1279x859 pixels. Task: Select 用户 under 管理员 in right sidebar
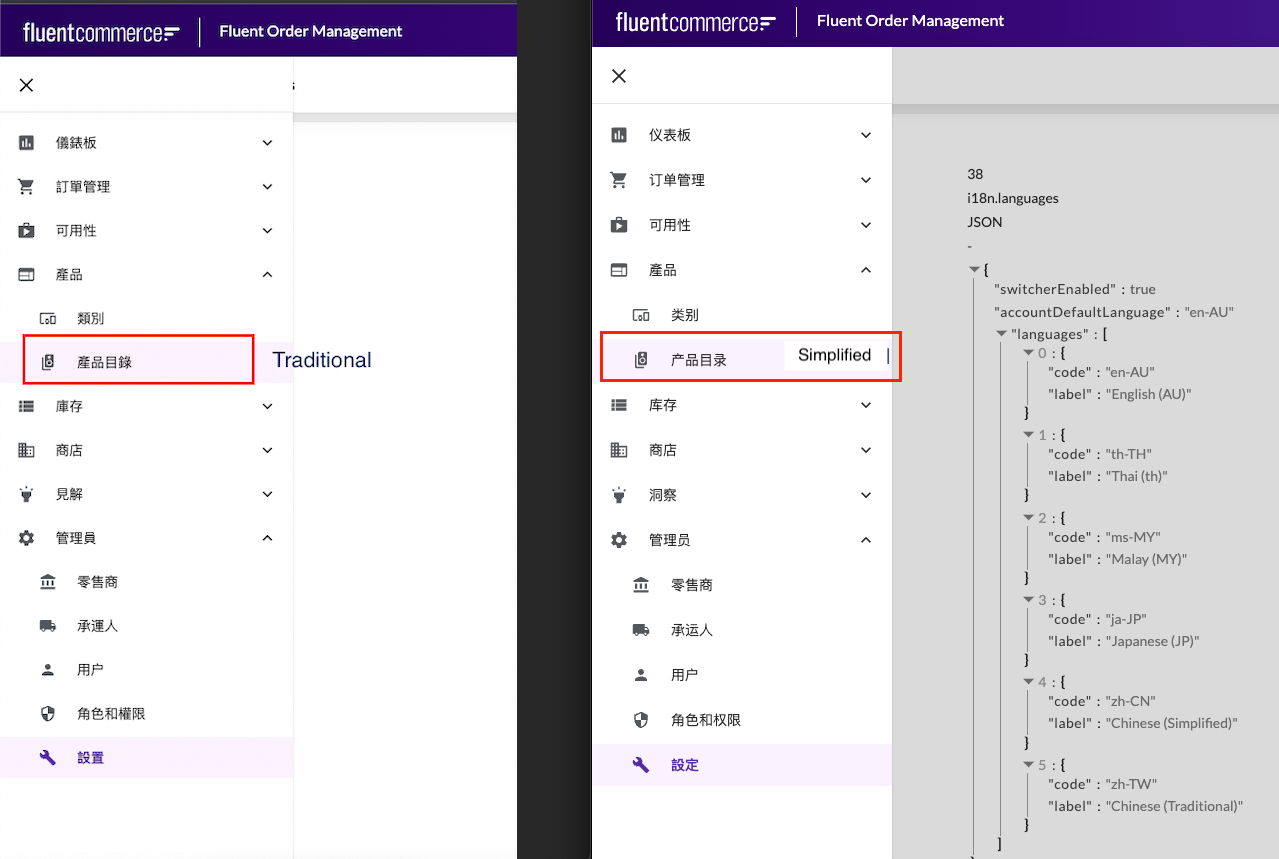pos(685,675)
